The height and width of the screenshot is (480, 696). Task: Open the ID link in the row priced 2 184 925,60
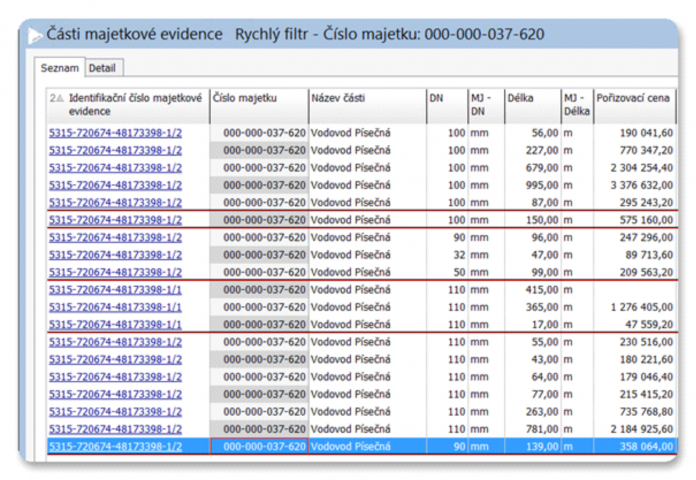coord(115,429)
